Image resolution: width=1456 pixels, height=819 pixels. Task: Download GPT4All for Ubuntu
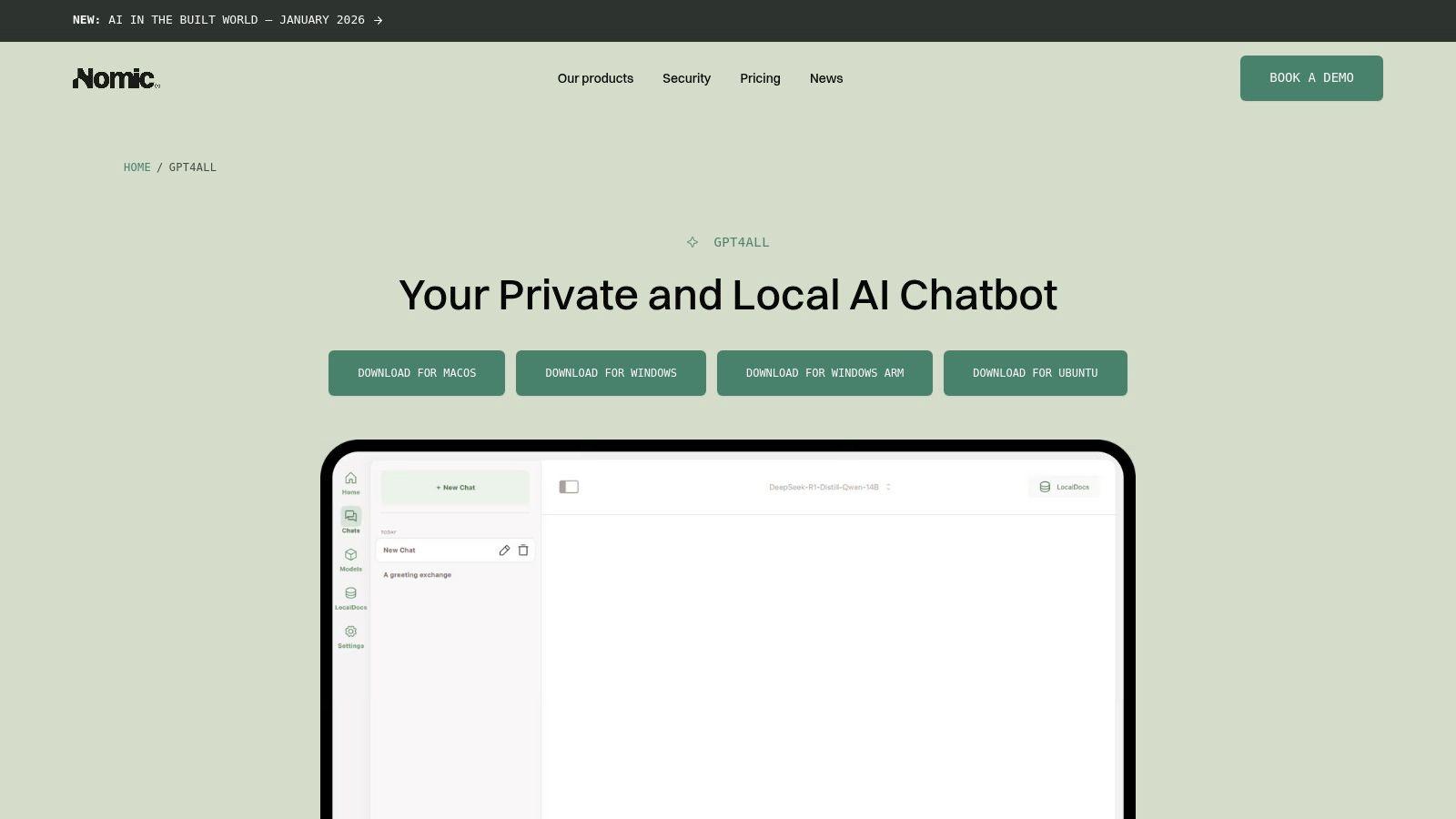(x=1036, y=373)
